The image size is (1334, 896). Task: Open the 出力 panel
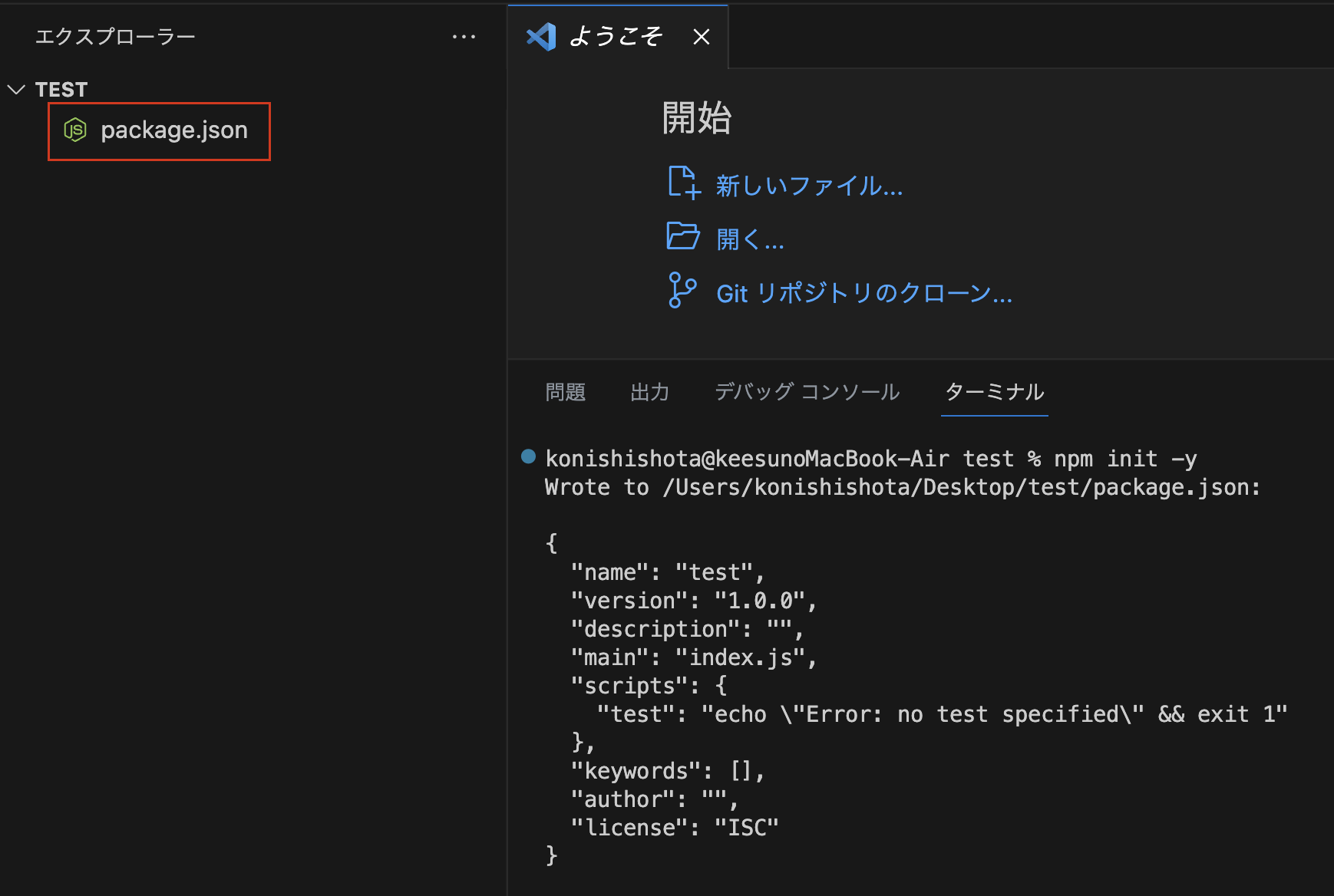(x=649, y=392)
